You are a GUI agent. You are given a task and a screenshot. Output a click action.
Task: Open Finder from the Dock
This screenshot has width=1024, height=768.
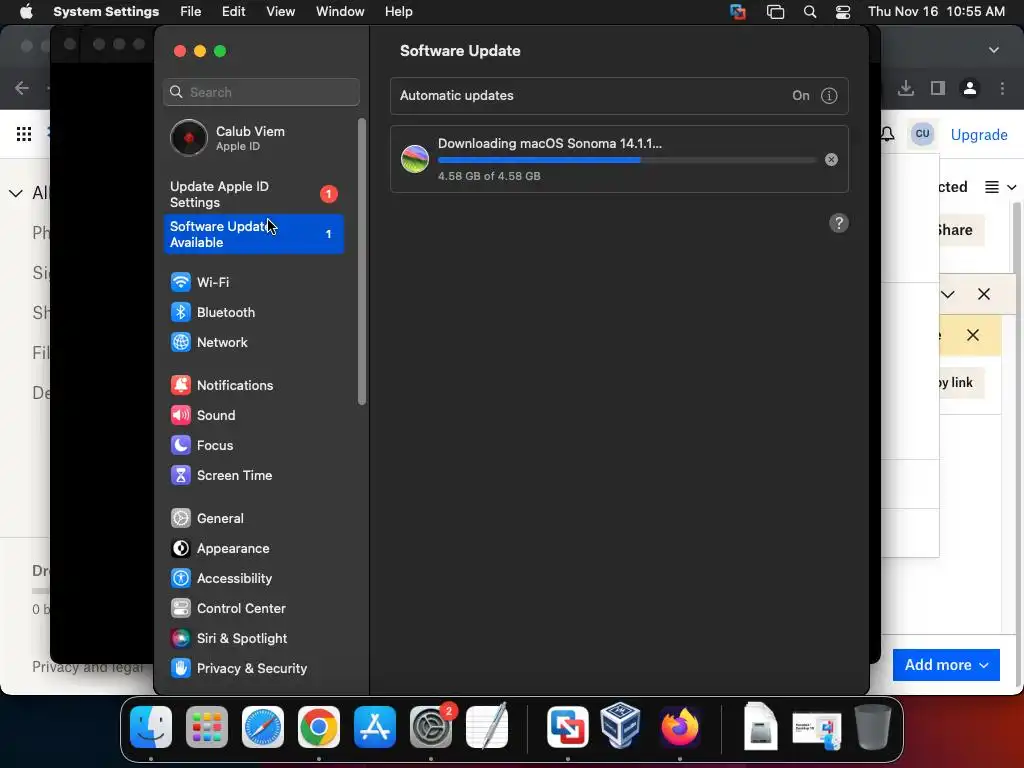(151, 727)
